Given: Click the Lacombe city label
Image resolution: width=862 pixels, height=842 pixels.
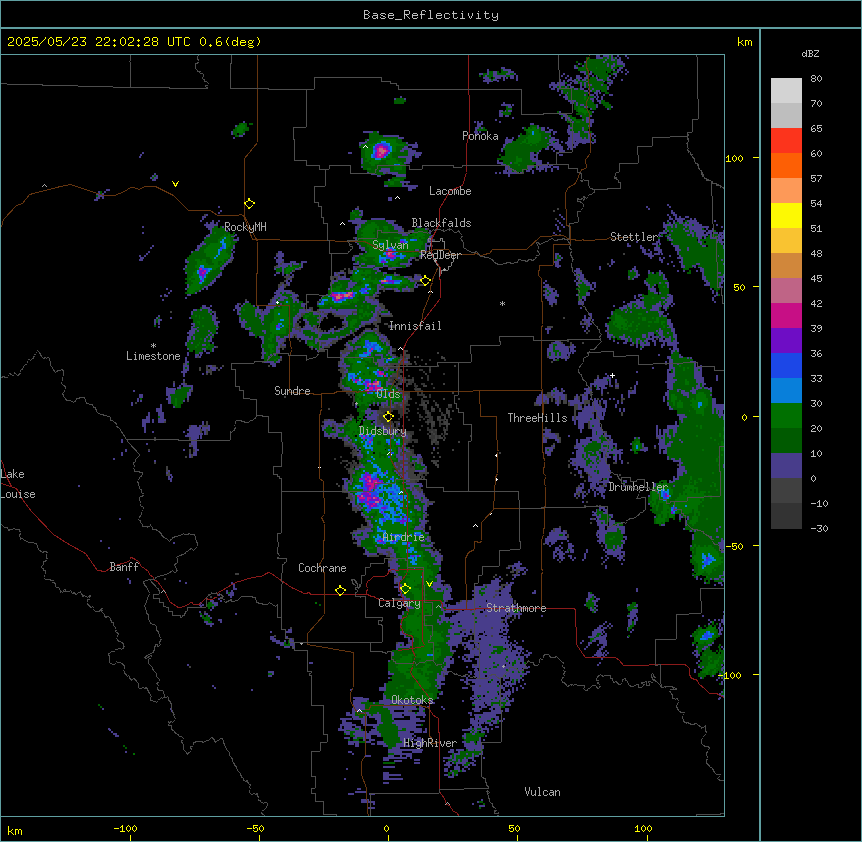Looking at the screenshot, I should click(x=450, y=191).
